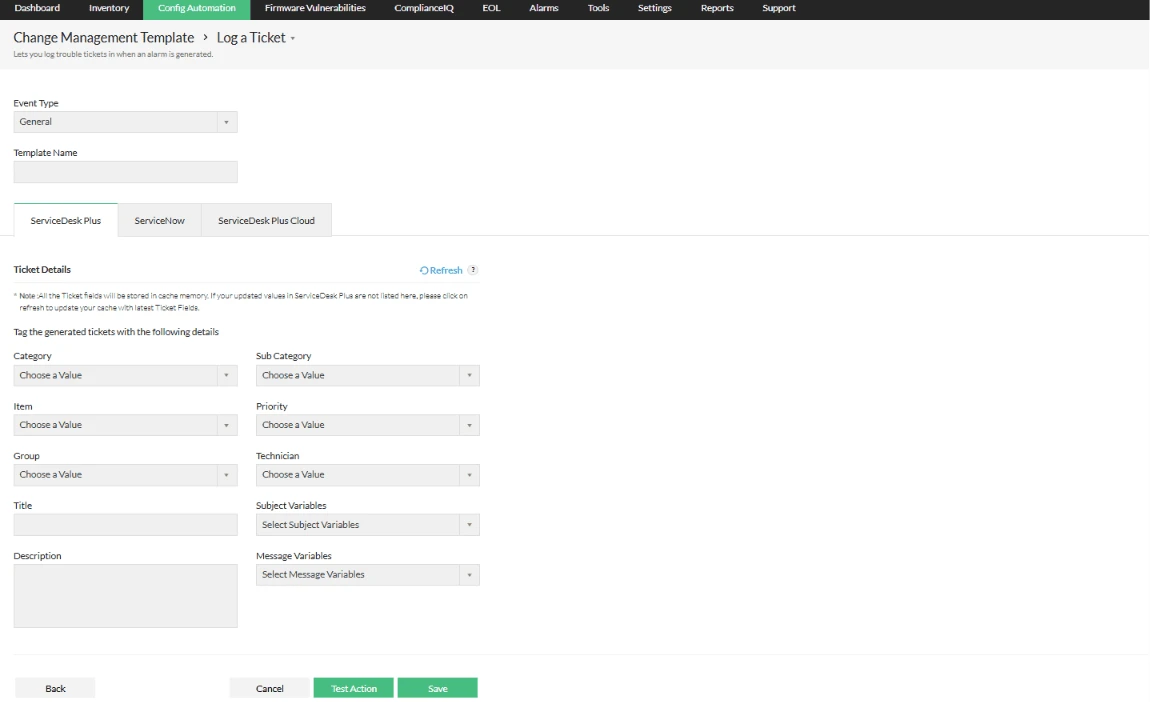Go to the Alarms menu
The width and height of the screenshot is (1150, 702).
pyautogui.click(x=543, y=8)
